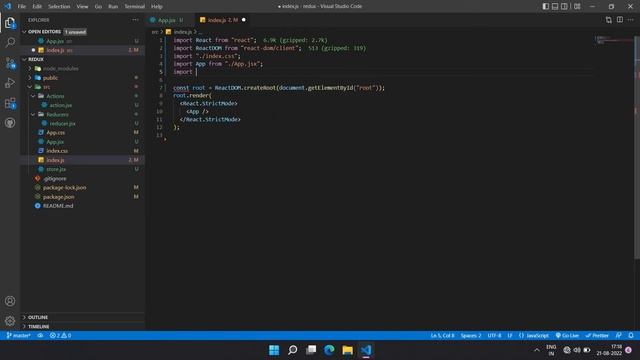Viewport: 640px width, 360px height.
Task: Open App.css in the explorer tree
Action: click(82, 133)
